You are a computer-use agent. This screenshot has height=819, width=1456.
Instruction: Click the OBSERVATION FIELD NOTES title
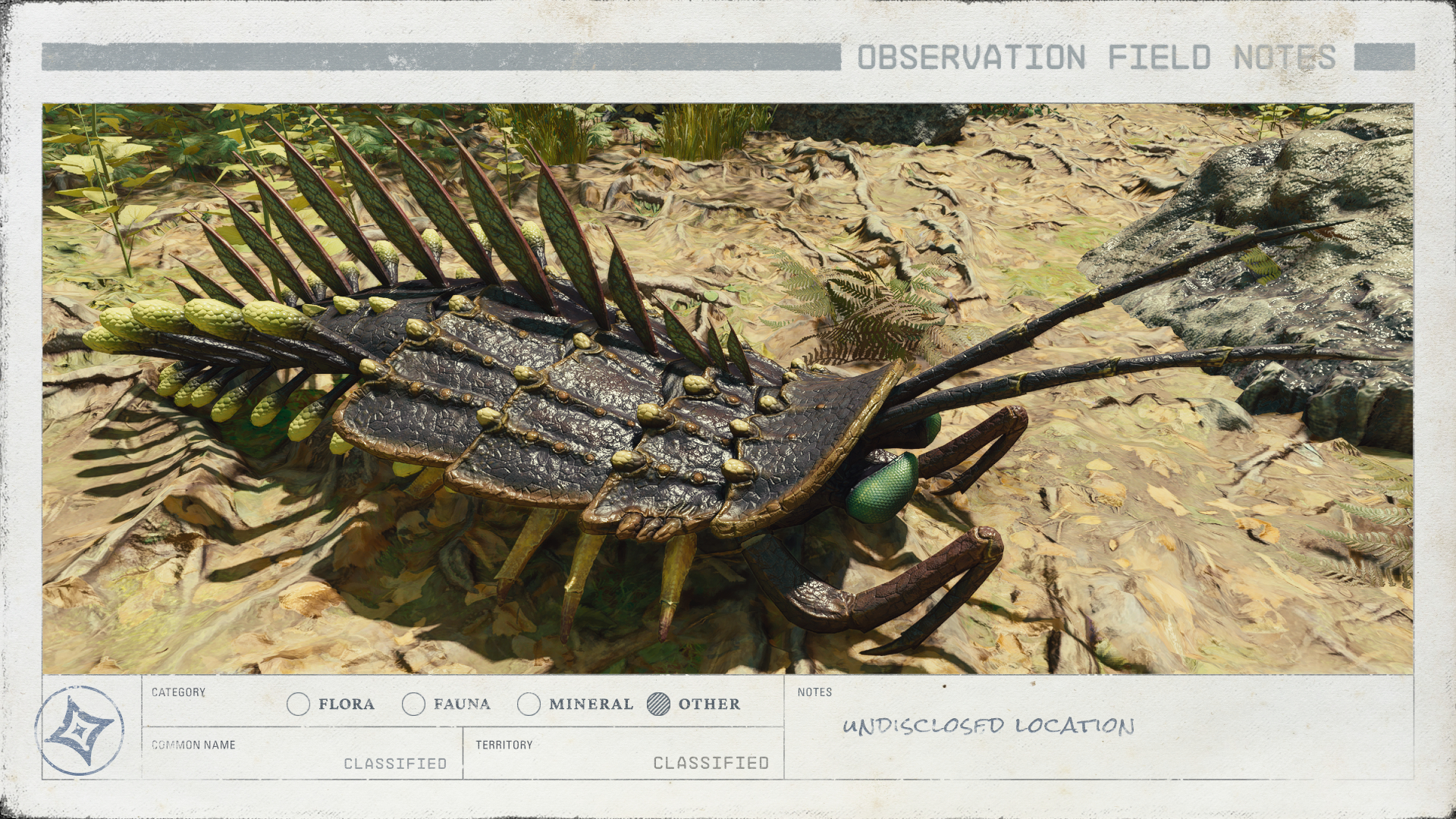(x=1097, y=58)
